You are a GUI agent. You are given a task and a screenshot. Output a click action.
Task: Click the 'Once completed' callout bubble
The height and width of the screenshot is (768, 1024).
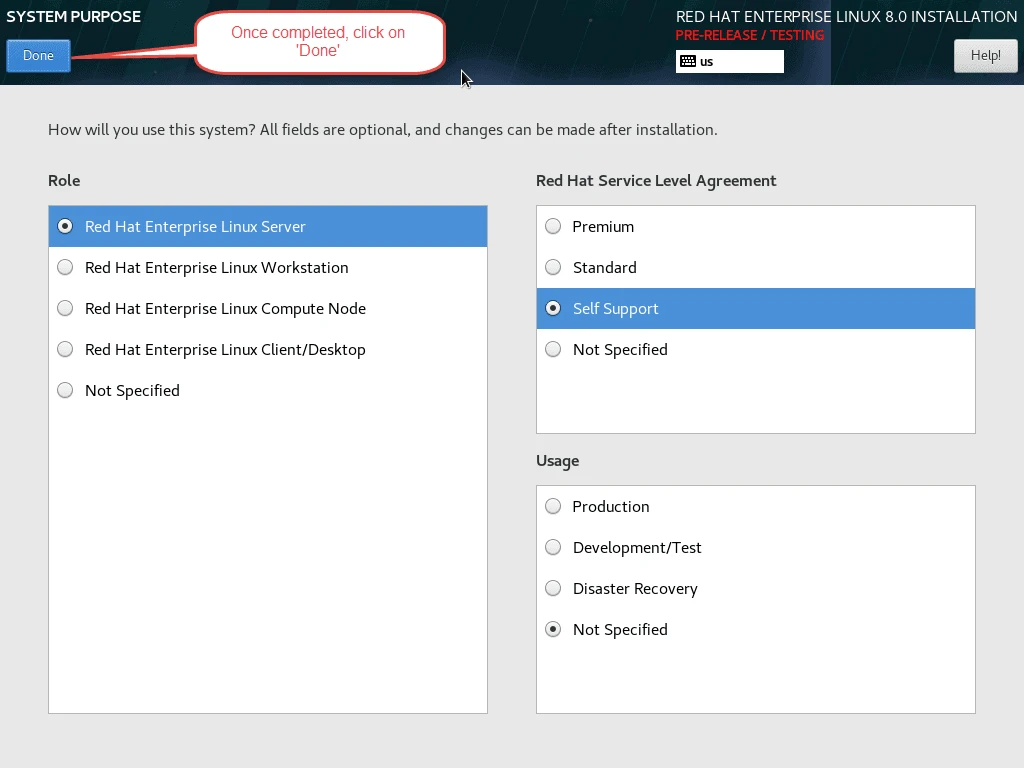click(x=318, y=42)
